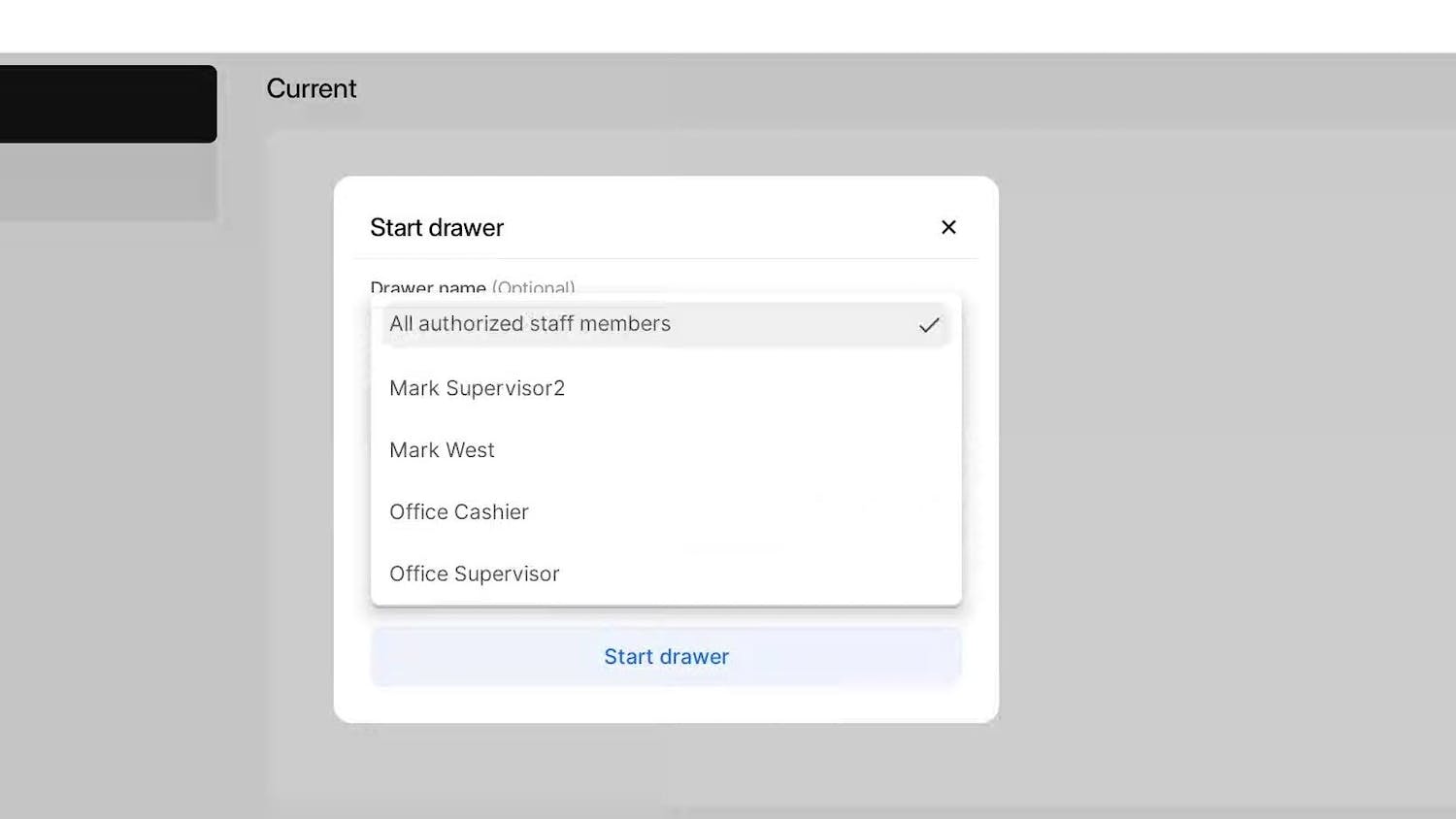The height and width of the screenshot is (819, 1456).
Task: Close the Start drawer dialog
Action: [x=948, y=227]
